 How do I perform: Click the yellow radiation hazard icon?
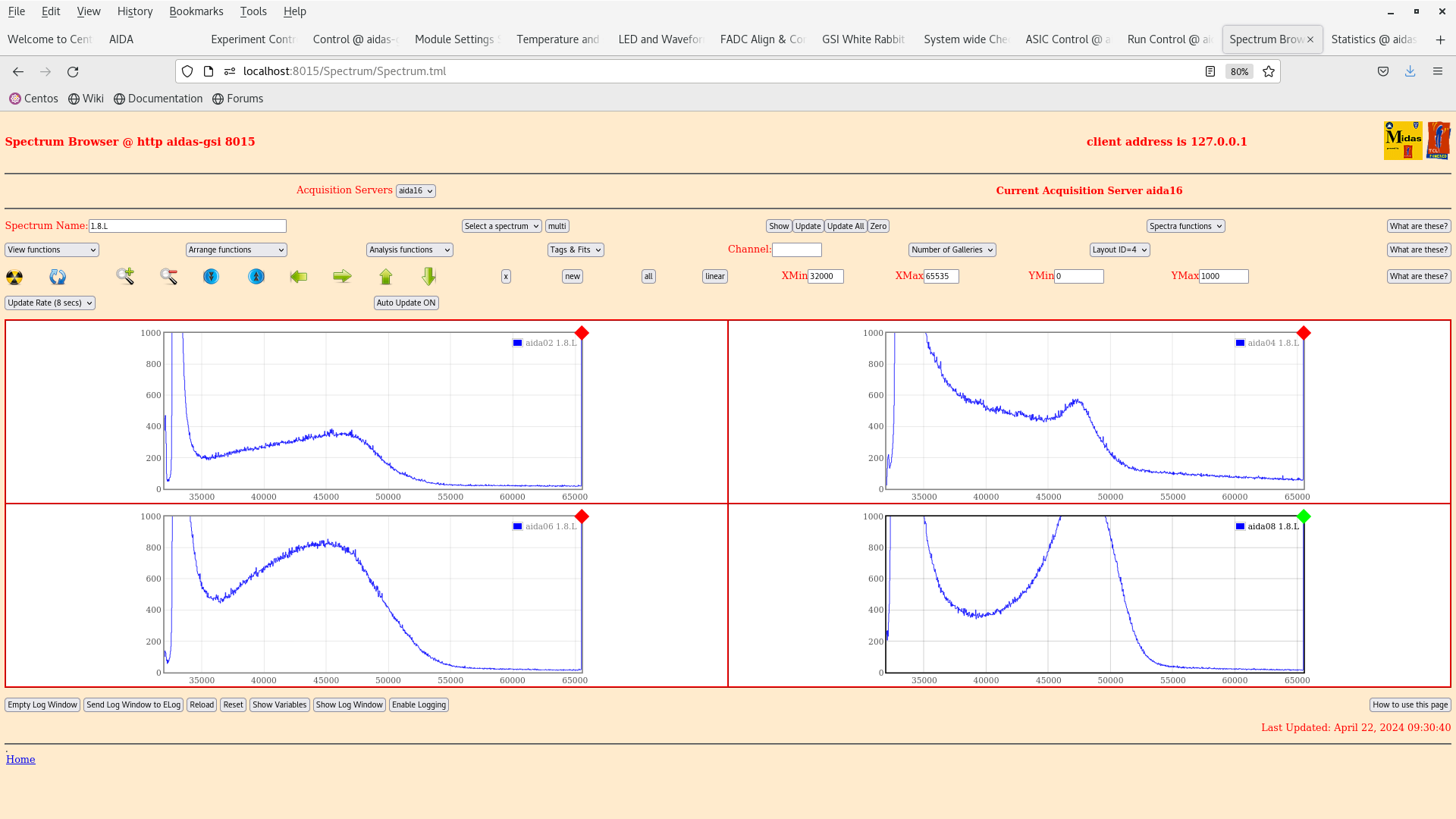(x=14, y=277)
